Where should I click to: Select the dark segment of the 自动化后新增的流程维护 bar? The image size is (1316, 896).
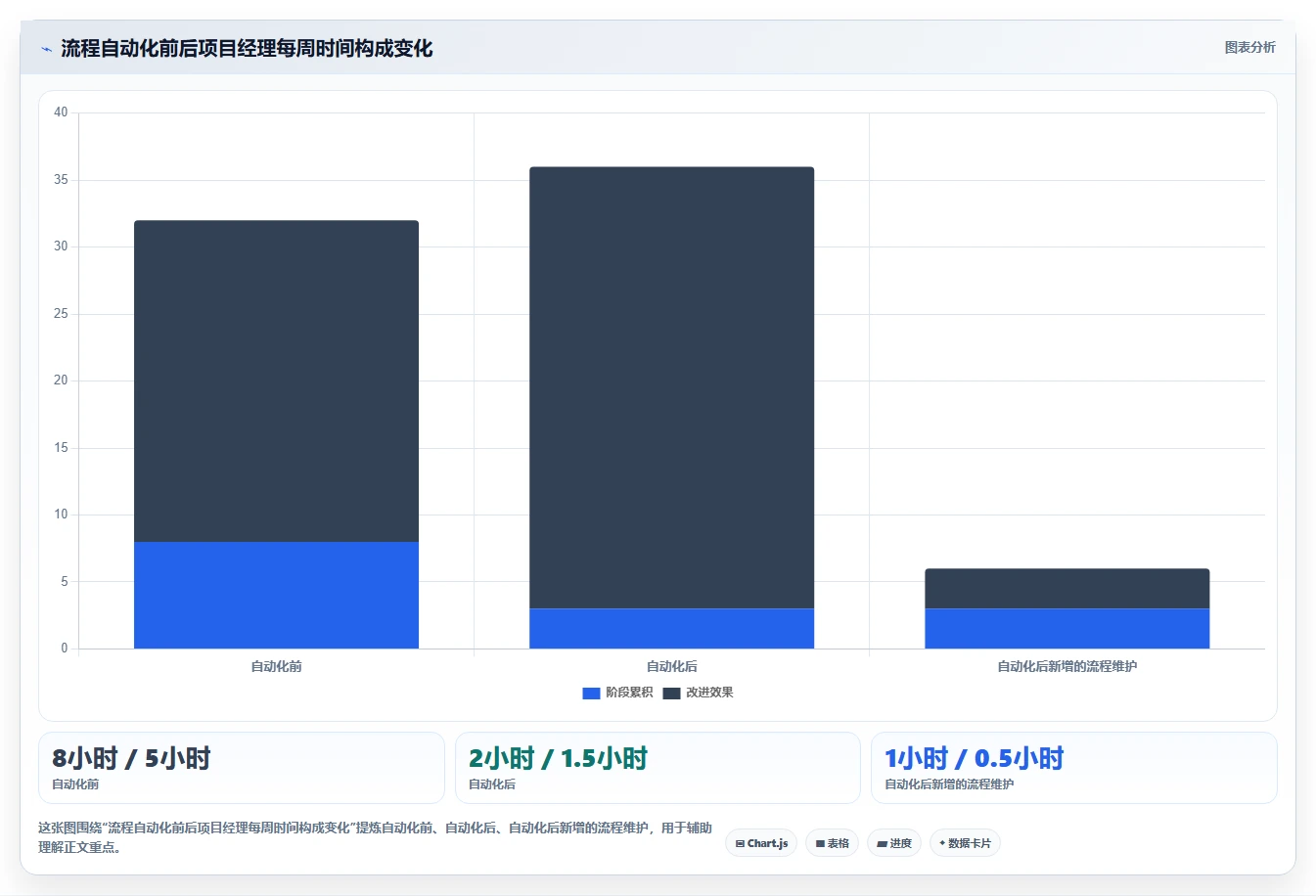click(x=1066, y=588)
